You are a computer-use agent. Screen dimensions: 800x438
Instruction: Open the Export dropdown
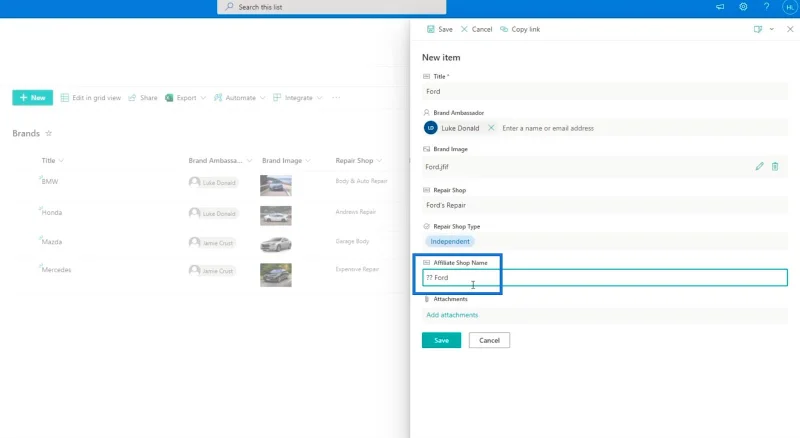coord(186,98)
